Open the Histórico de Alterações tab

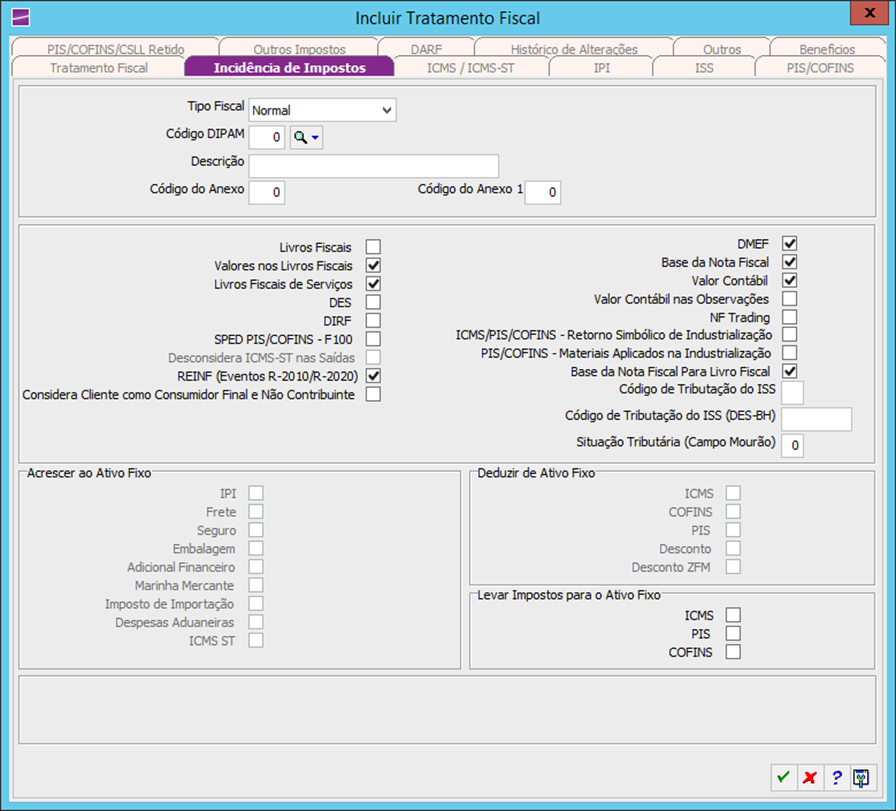[574, 49]
